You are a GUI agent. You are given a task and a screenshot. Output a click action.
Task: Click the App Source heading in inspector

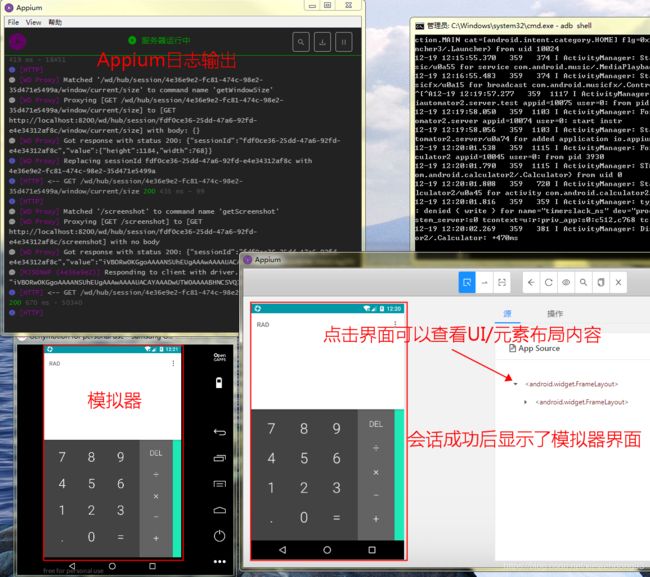[x=534, y=348]
